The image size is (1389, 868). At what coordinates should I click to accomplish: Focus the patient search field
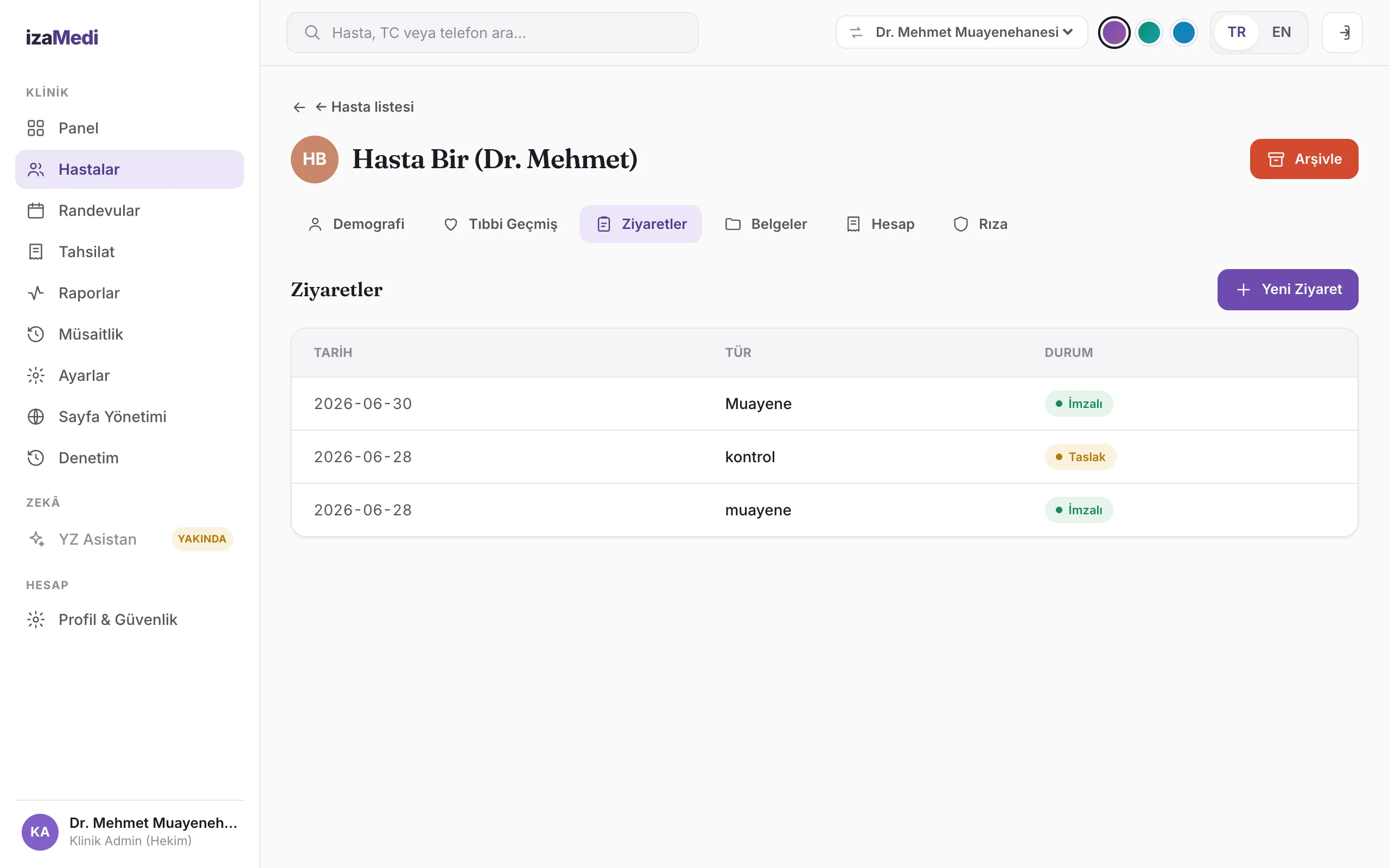pos(493,33)
